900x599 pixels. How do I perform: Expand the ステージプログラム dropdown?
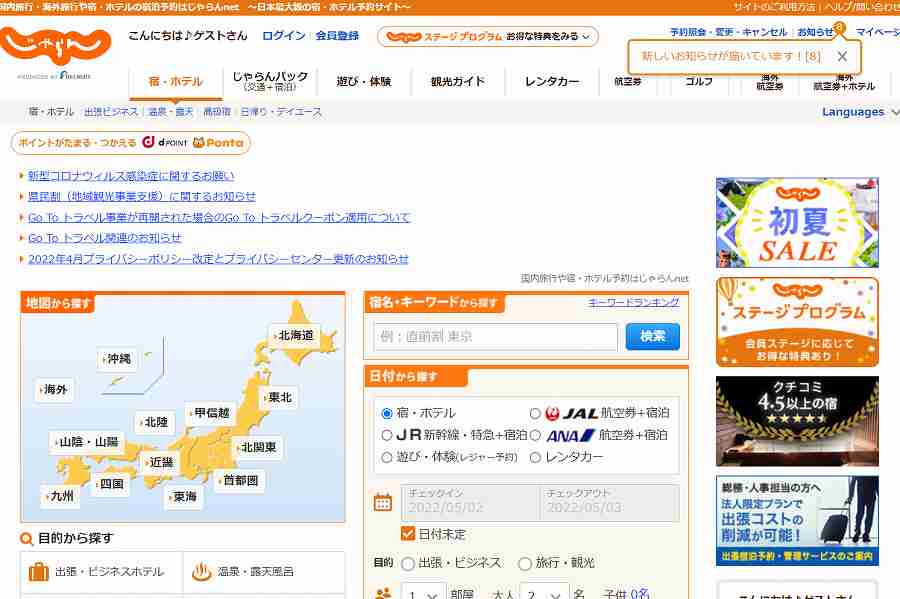488,36
